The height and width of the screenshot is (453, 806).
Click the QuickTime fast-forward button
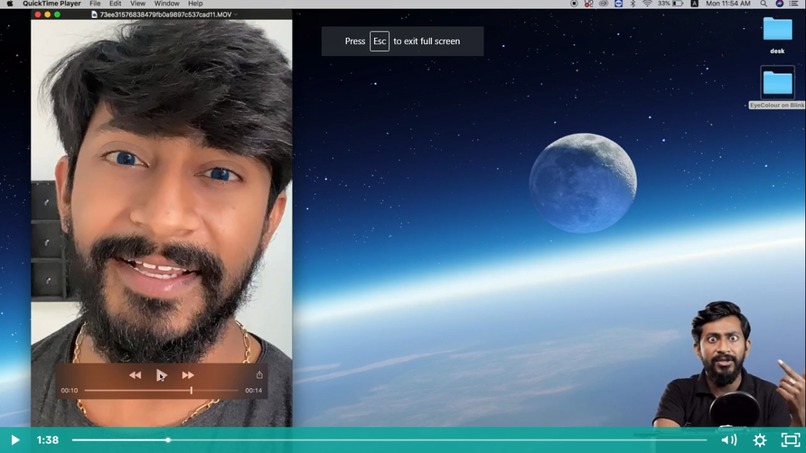tap(188, 375)
